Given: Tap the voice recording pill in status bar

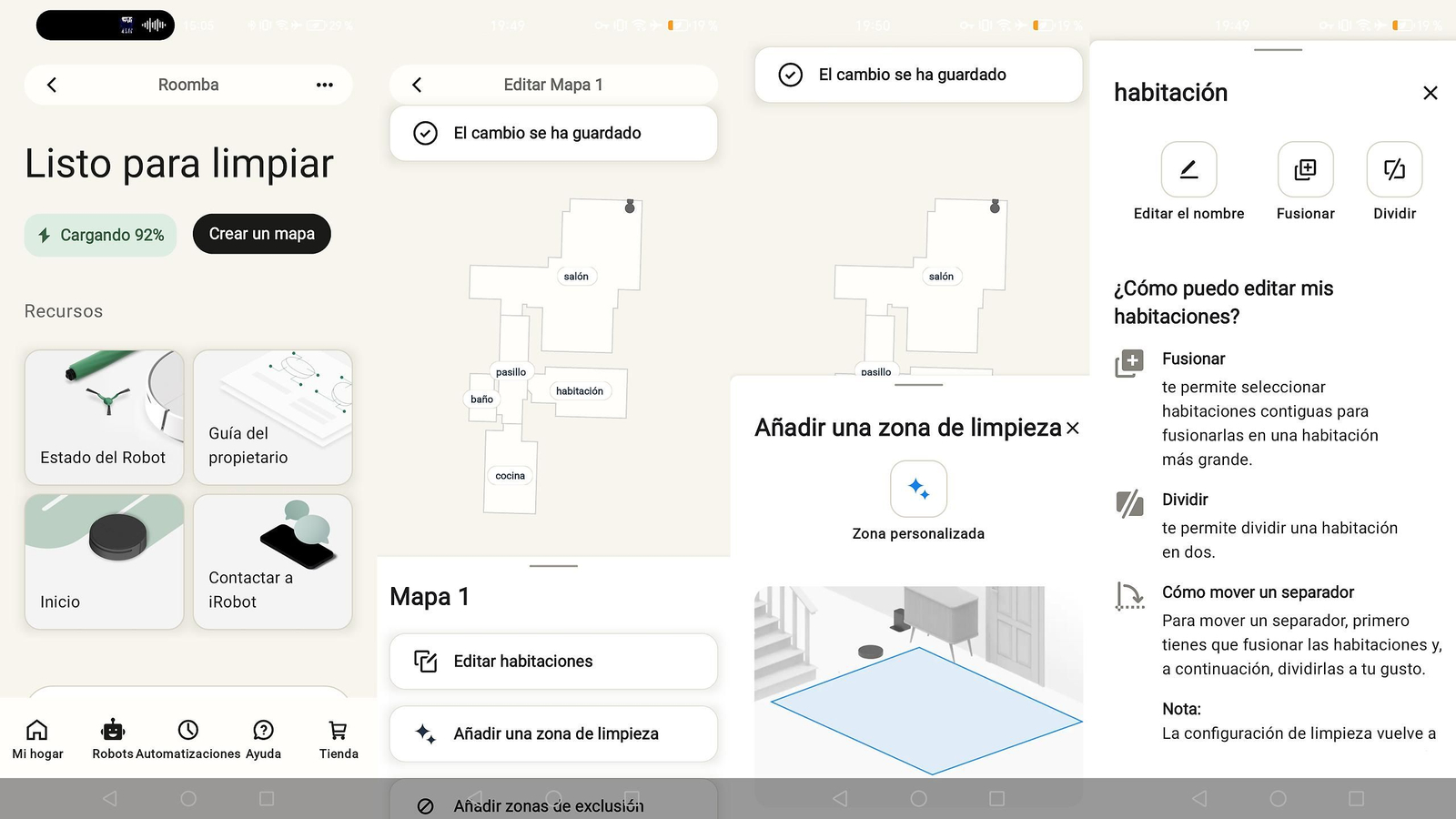Looking at the screenshot, I should coord(105,25).
